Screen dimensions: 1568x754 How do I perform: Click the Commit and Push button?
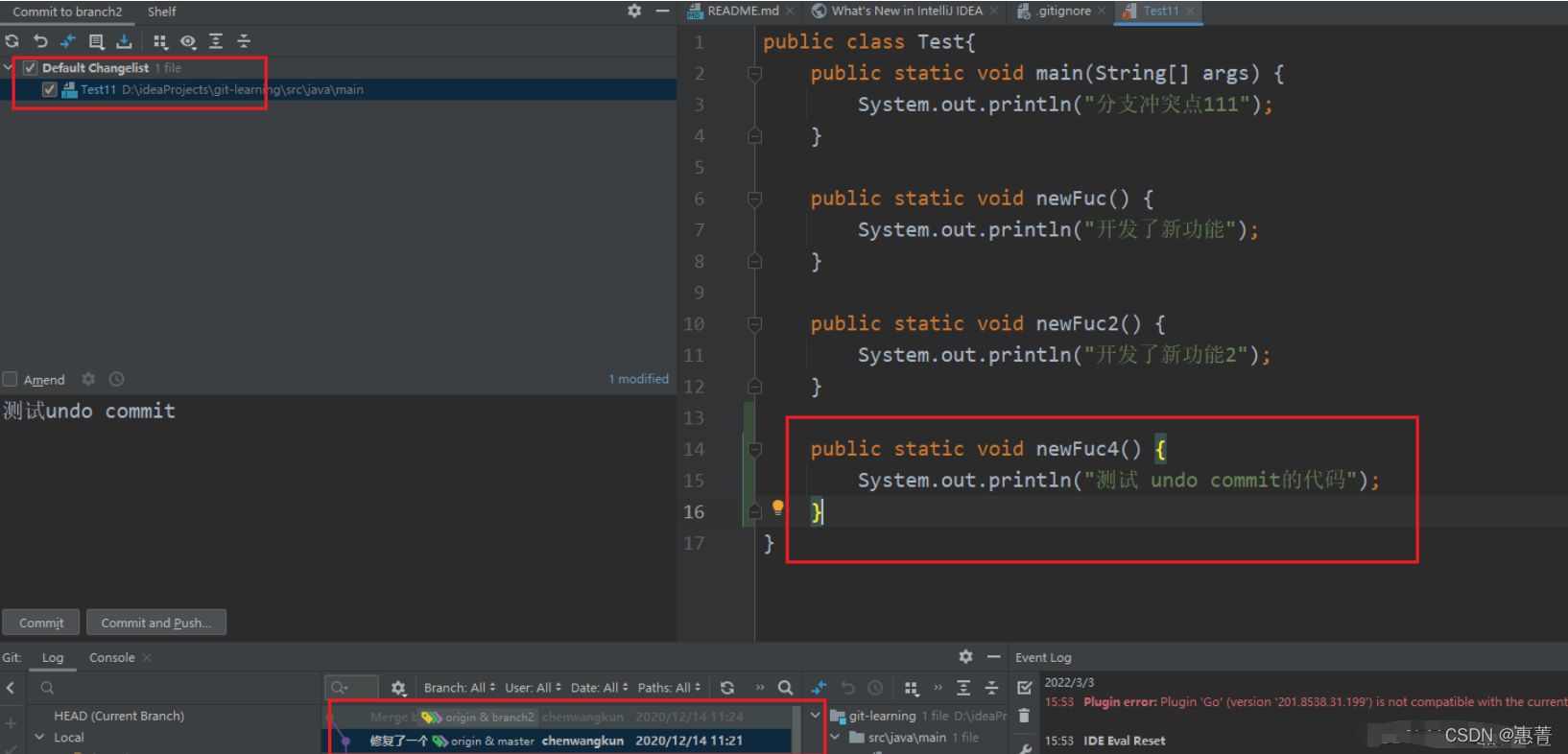click(x=156, y=623)
